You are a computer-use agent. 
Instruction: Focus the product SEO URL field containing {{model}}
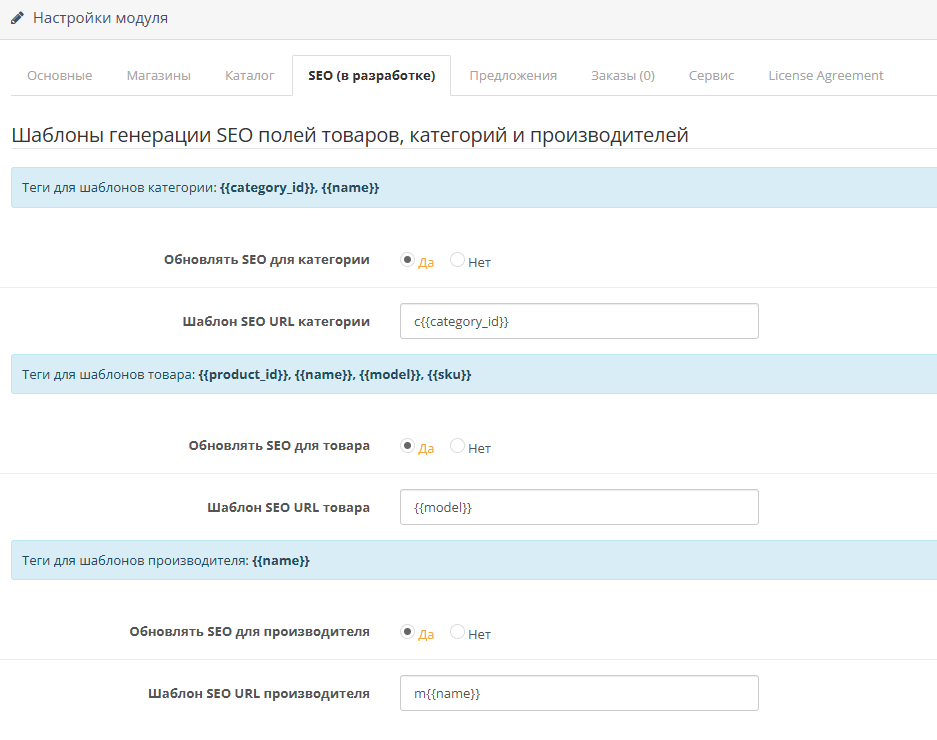click(578, 507)
